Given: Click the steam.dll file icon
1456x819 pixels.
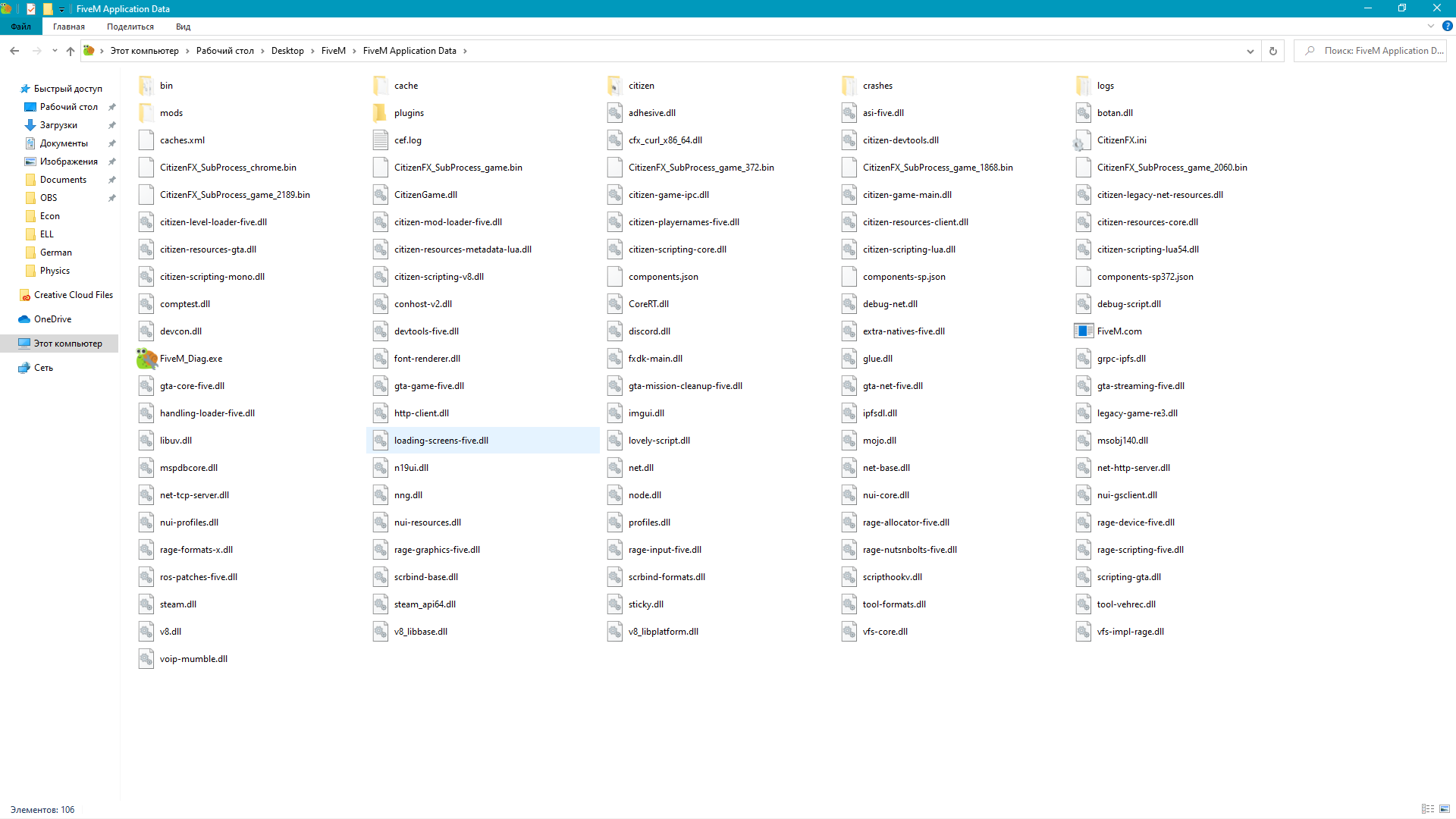Looking at the screenshot, I should coord(146,604).
